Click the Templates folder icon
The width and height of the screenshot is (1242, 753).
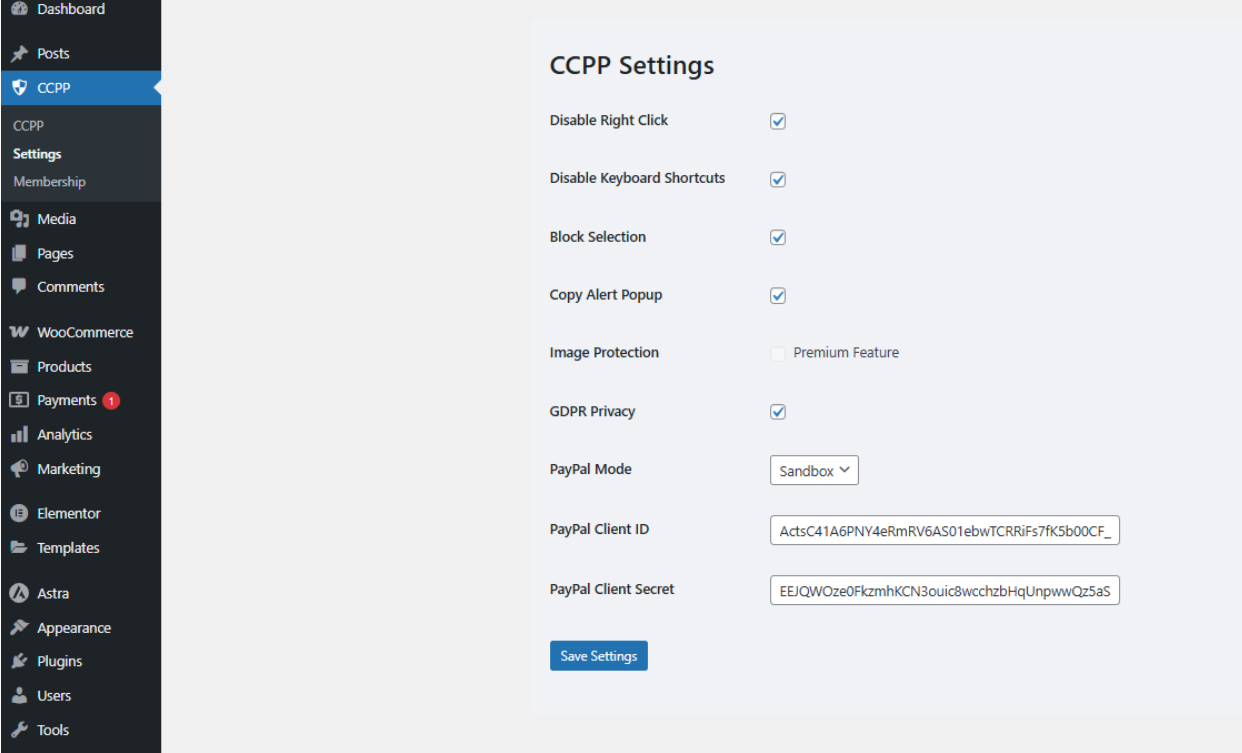[19, 548]
